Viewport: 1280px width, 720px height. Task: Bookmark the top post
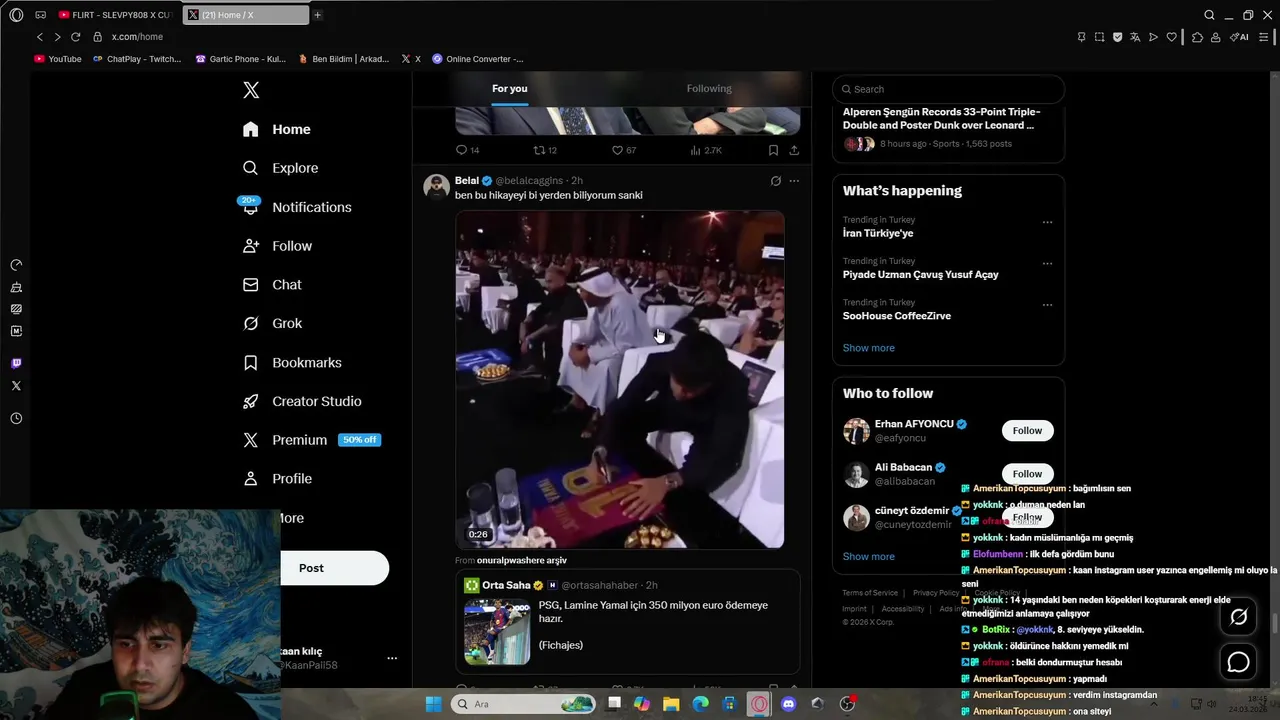[x=773, y=150]
